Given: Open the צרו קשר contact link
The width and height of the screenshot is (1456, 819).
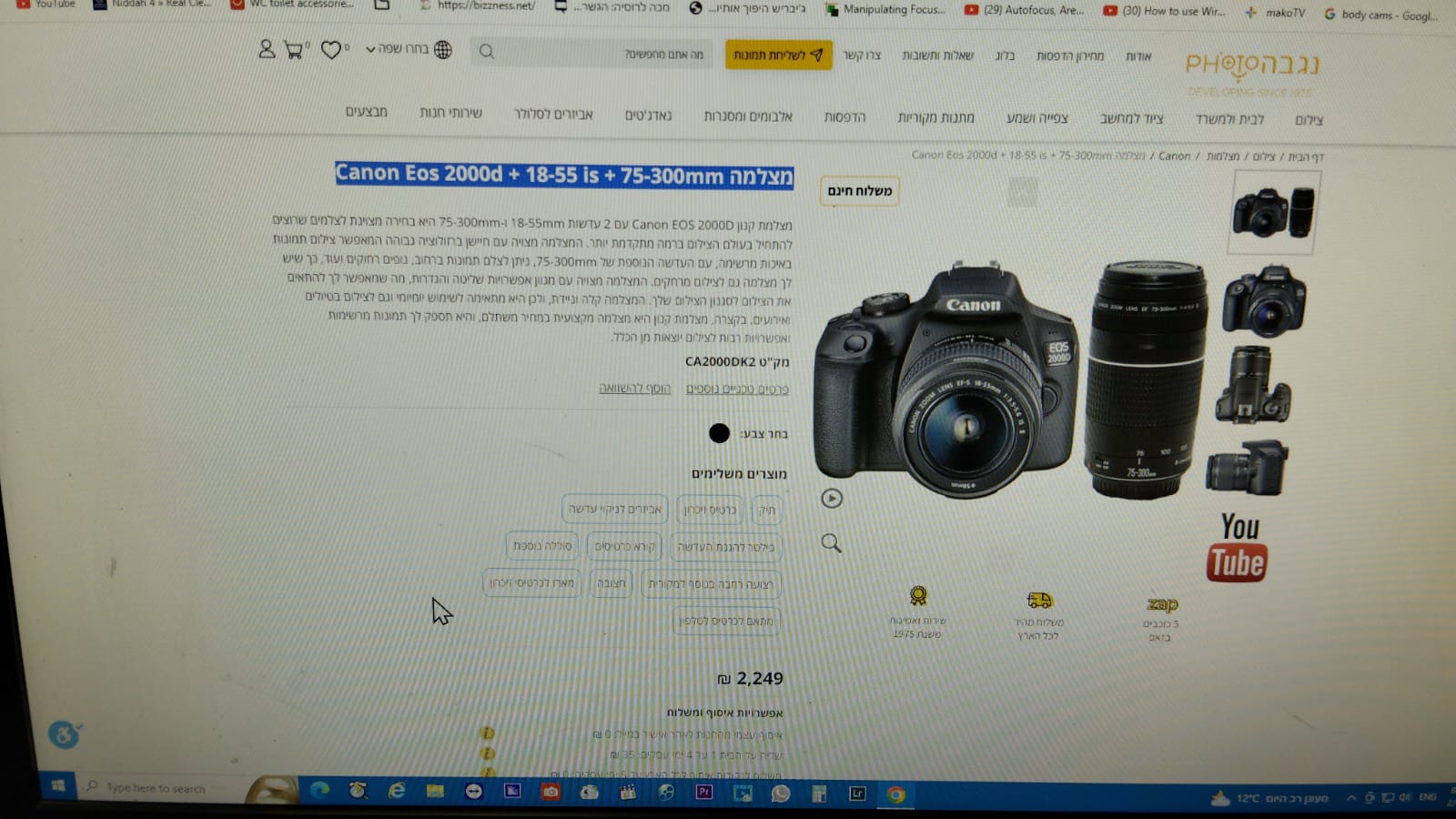Looking at the screenshot, I should pyautogui.click(x=861, y=55).
